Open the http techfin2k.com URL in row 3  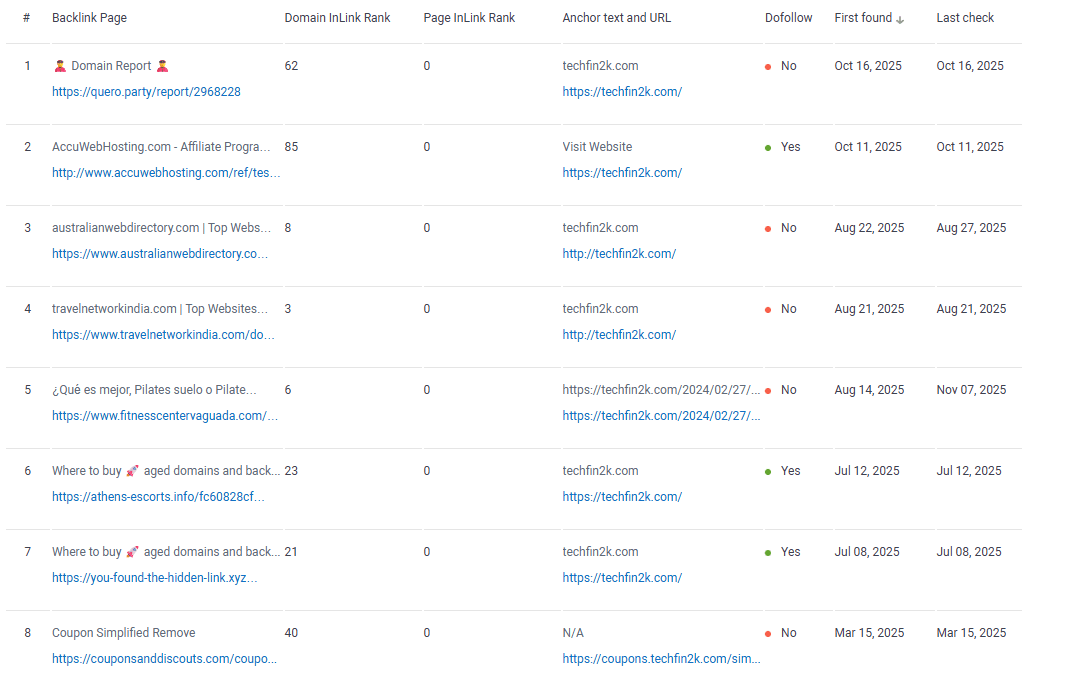(x=619, y=253)
